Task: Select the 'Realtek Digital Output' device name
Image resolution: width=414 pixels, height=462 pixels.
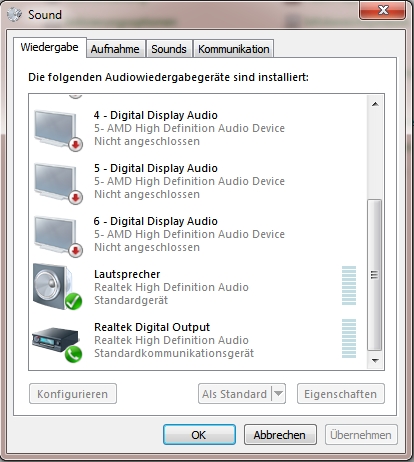Action: coord(152,327)
